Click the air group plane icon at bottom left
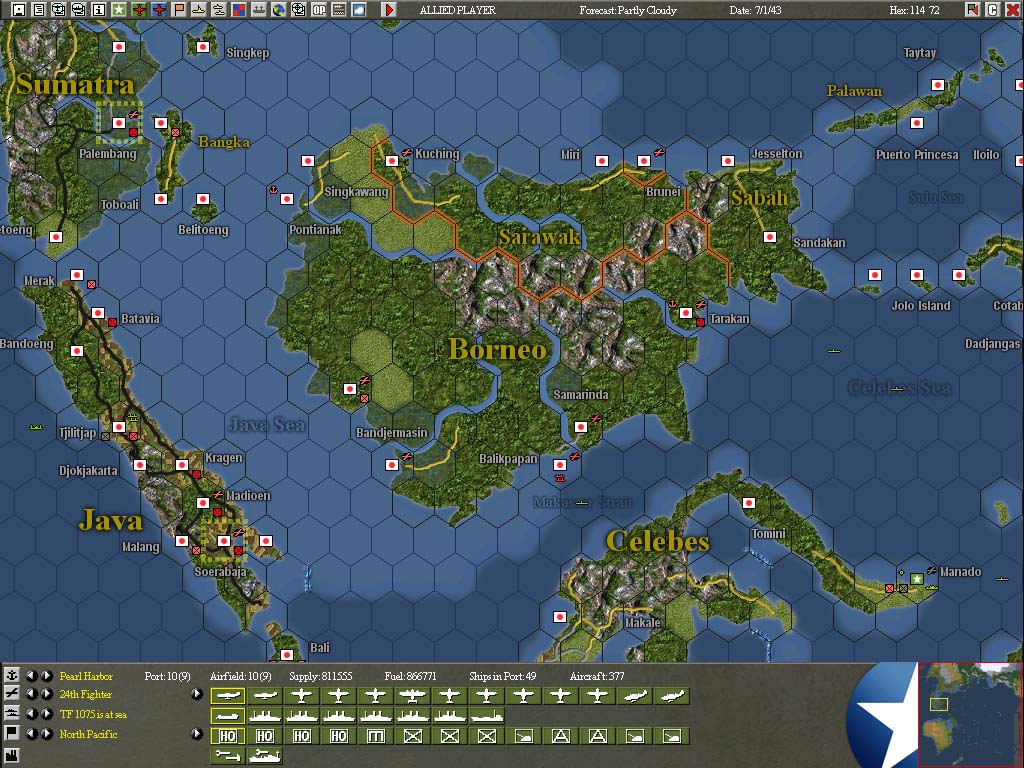This screenshot has height=768, width=1024. [11, 694]
